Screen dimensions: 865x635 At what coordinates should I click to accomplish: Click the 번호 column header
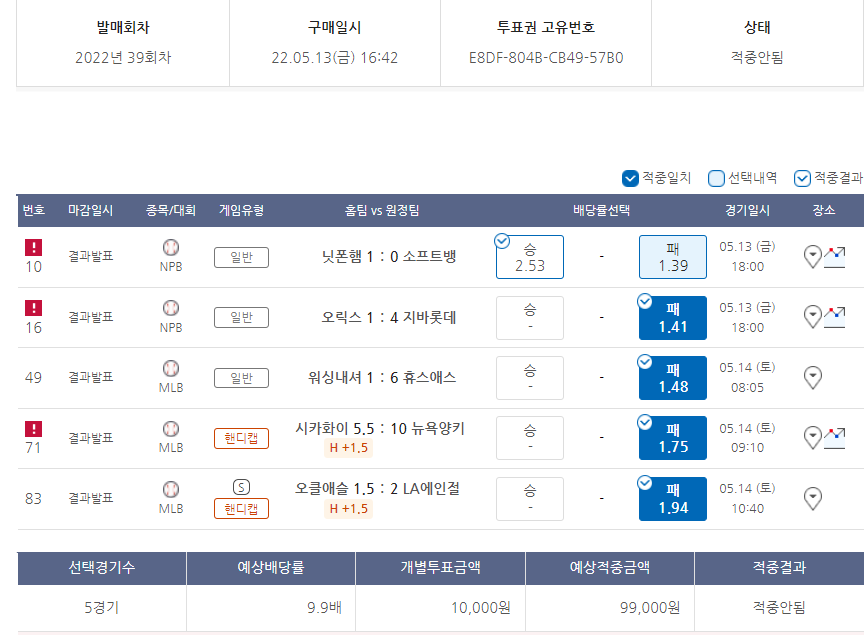coord(34,210)
